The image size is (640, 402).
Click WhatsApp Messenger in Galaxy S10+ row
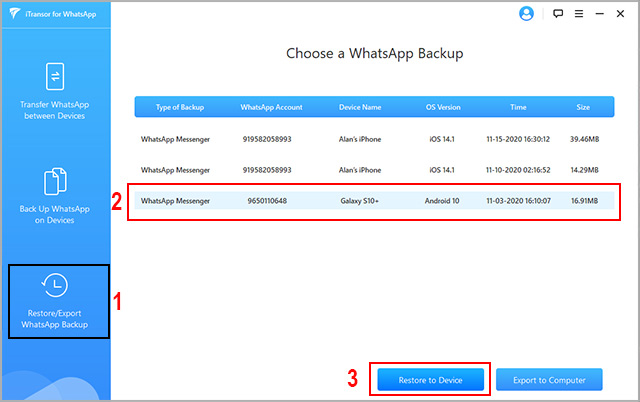pos(176,201)
